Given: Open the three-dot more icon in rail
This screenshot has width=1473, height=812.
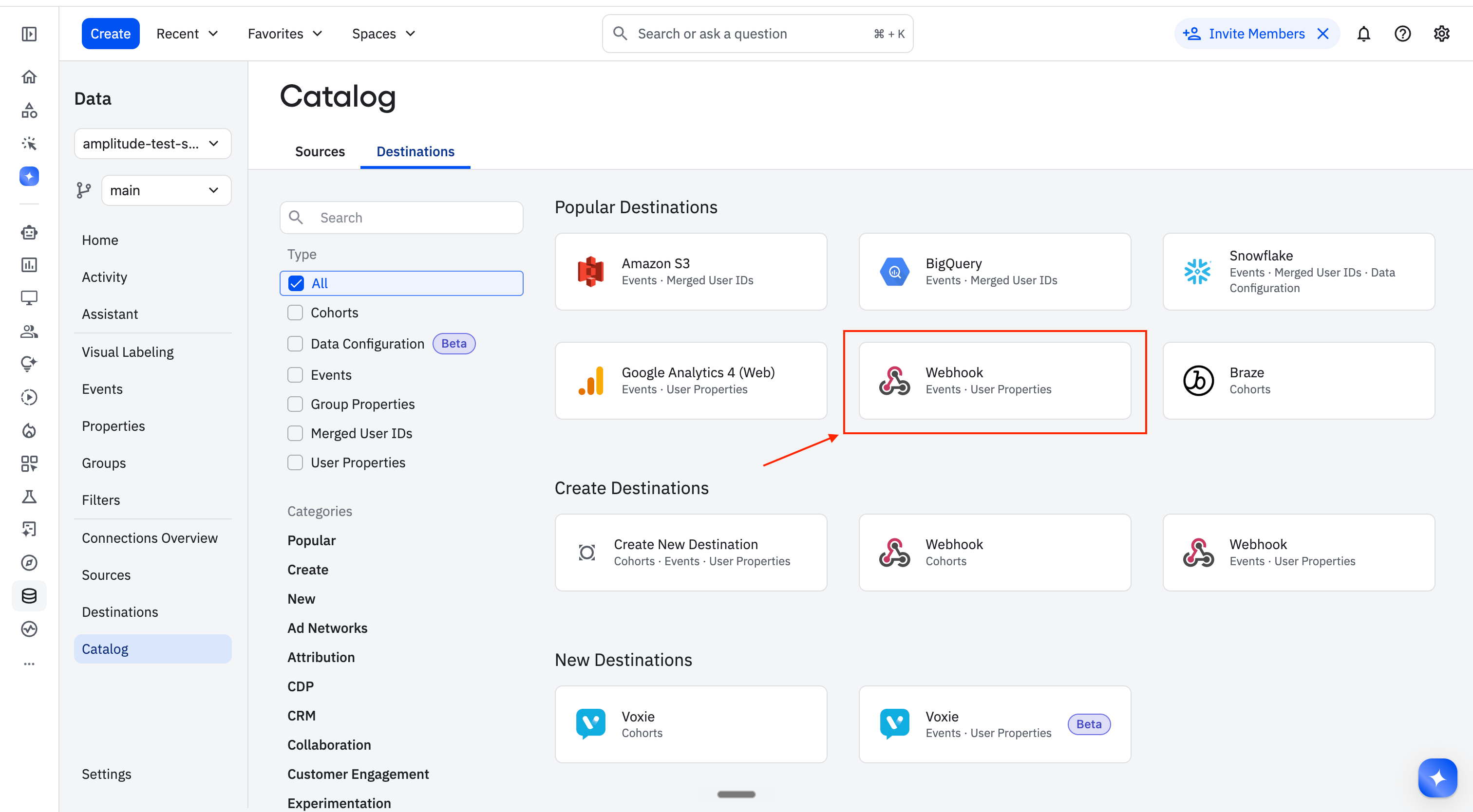Looking at the screenshot, I should tap(29, 664).
